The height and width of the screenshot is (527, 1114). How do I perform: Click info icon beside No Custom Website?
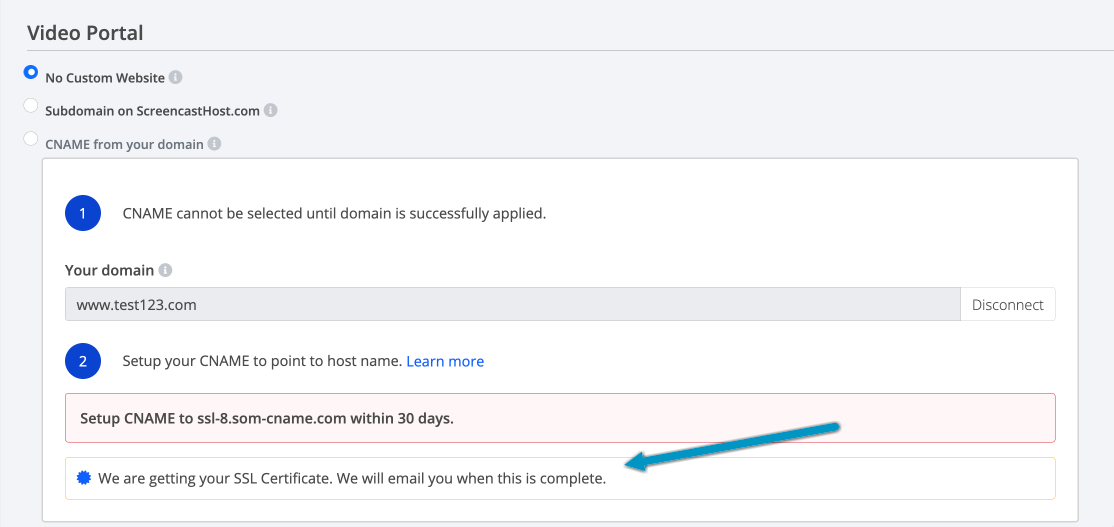pos(175,77)
